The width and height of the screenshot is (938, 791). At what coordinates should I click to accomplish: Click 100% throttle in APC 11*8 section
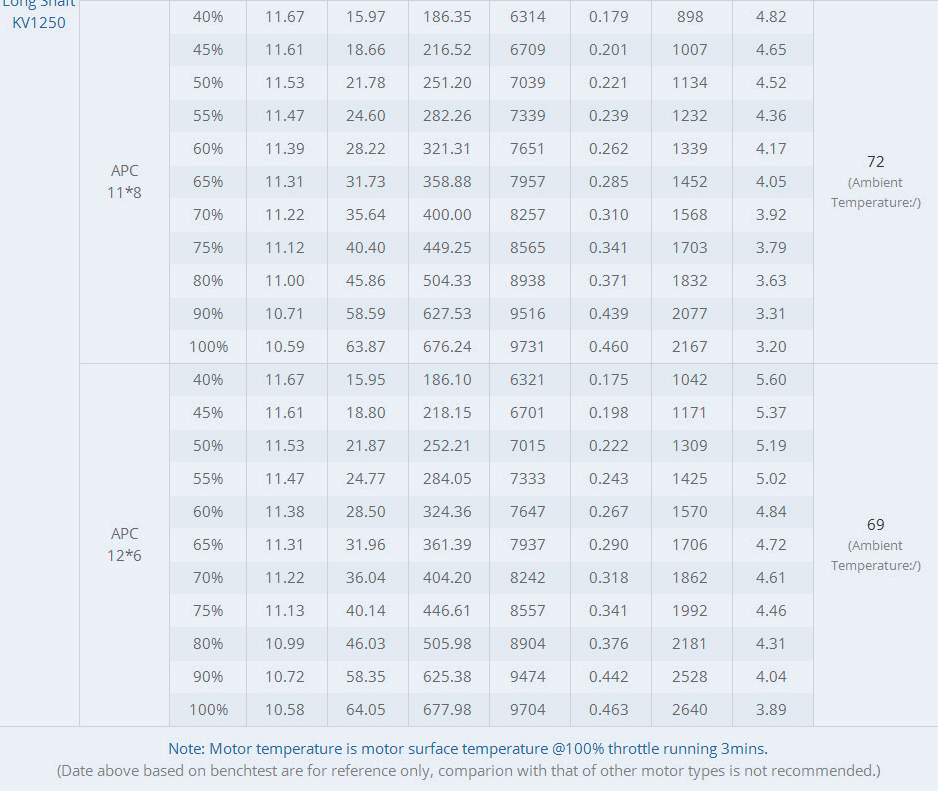point(208,347)
